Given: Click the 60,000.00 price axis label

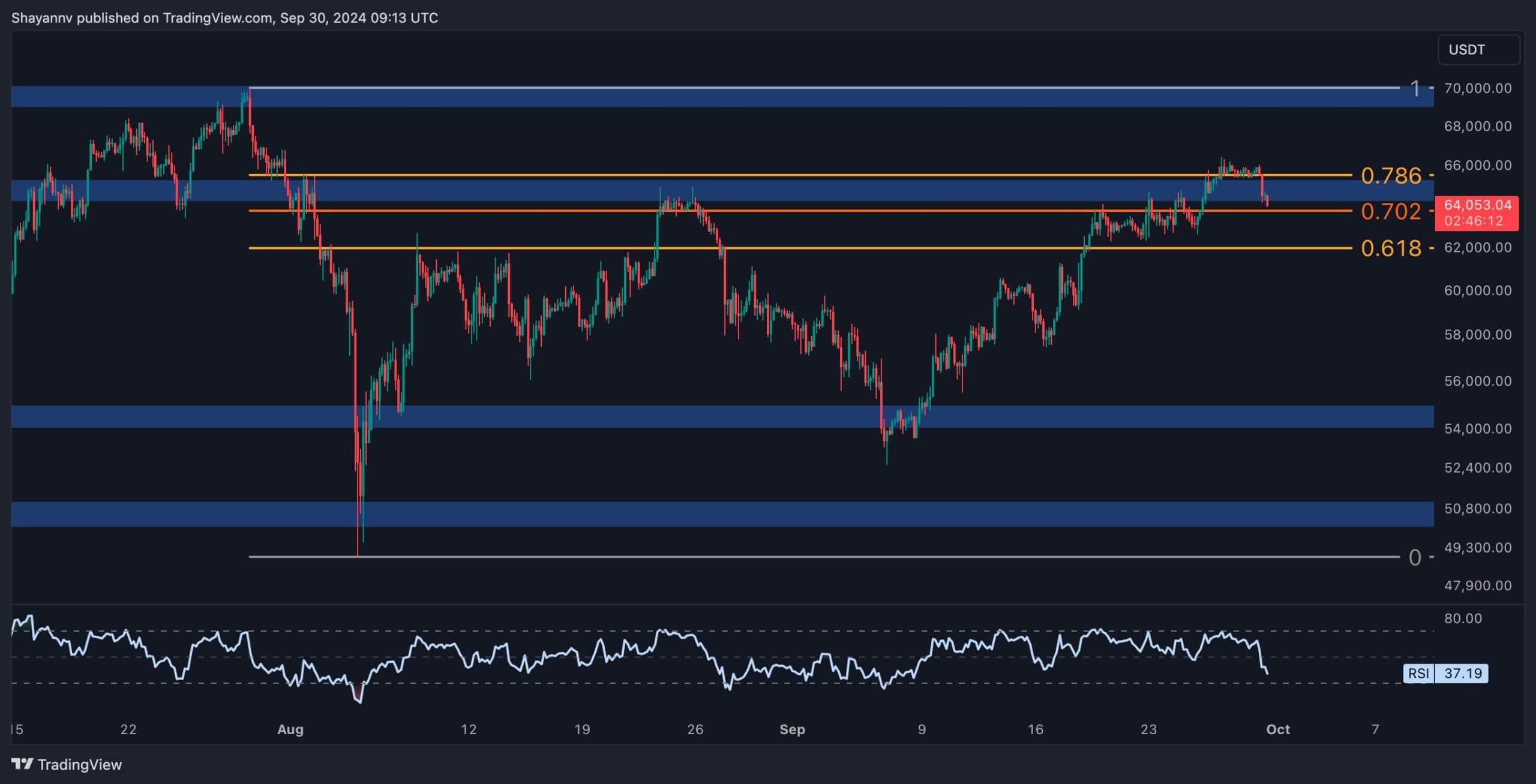Looking at the screenshot, I should tap(1478, 290).
